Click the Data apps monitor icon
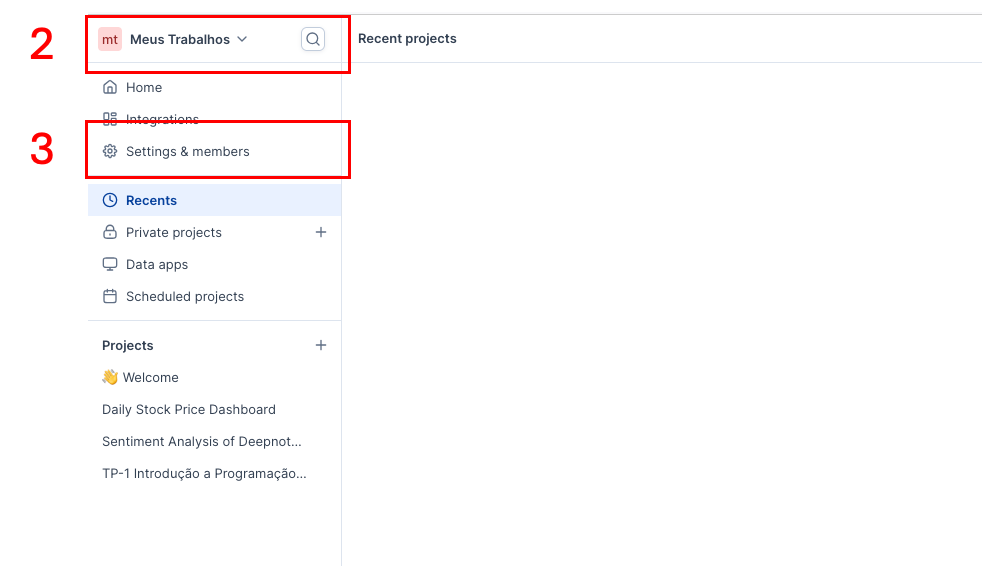 click(110, 264)
